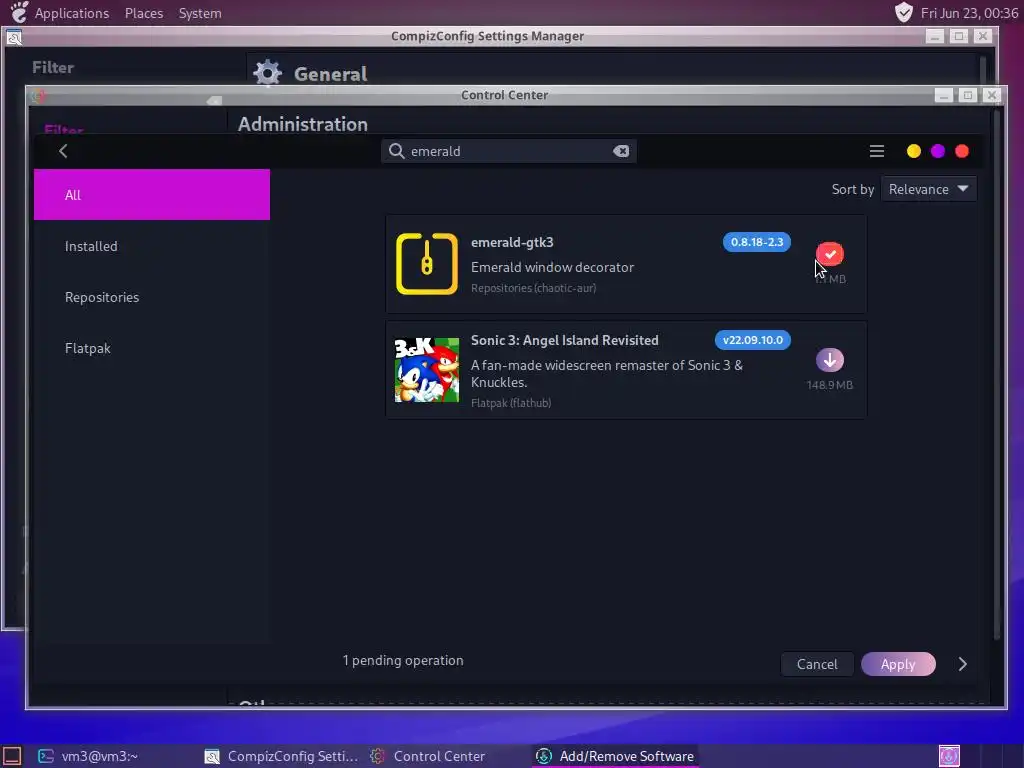This screenshot has height=768, width=1024.
Task: Click the search magnifier icon
Action: tap(396, 152)
